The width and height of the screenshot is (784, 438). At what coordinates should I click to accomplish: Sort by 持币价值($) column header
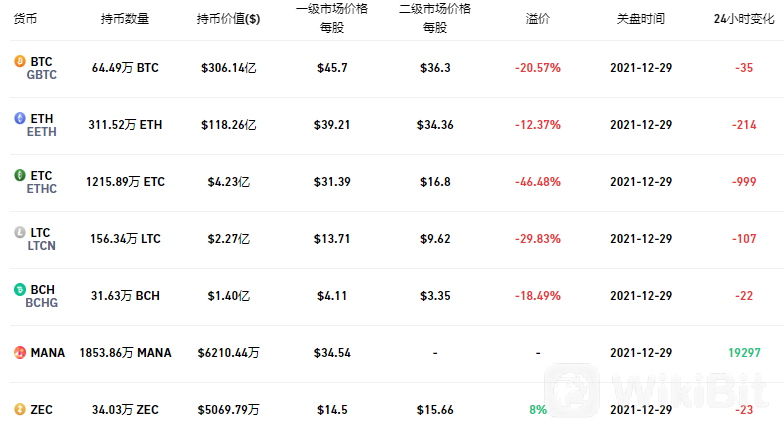point(228,19)
